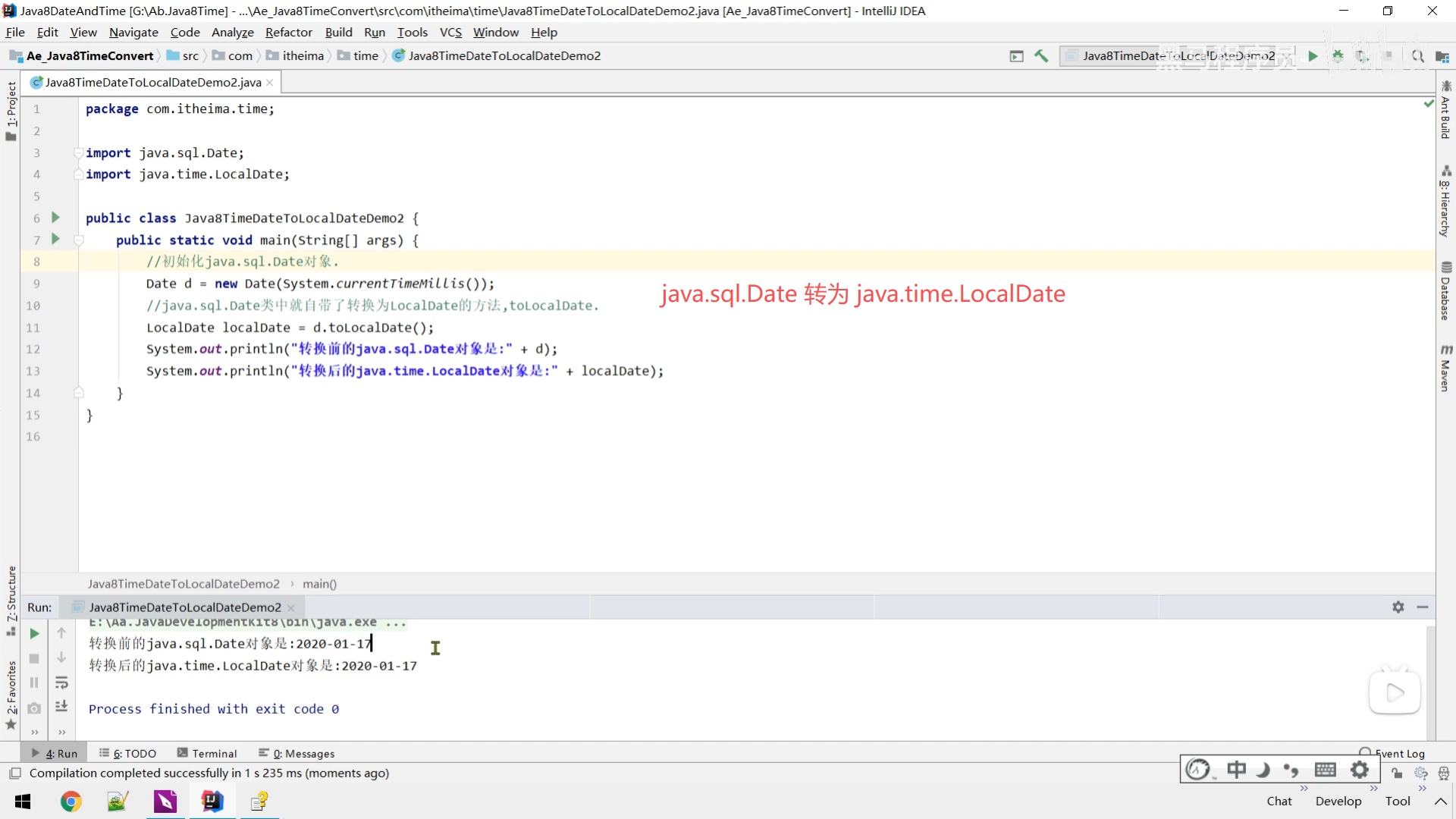
Task: Toggle the Database side panel
Action: [1445, 292]
